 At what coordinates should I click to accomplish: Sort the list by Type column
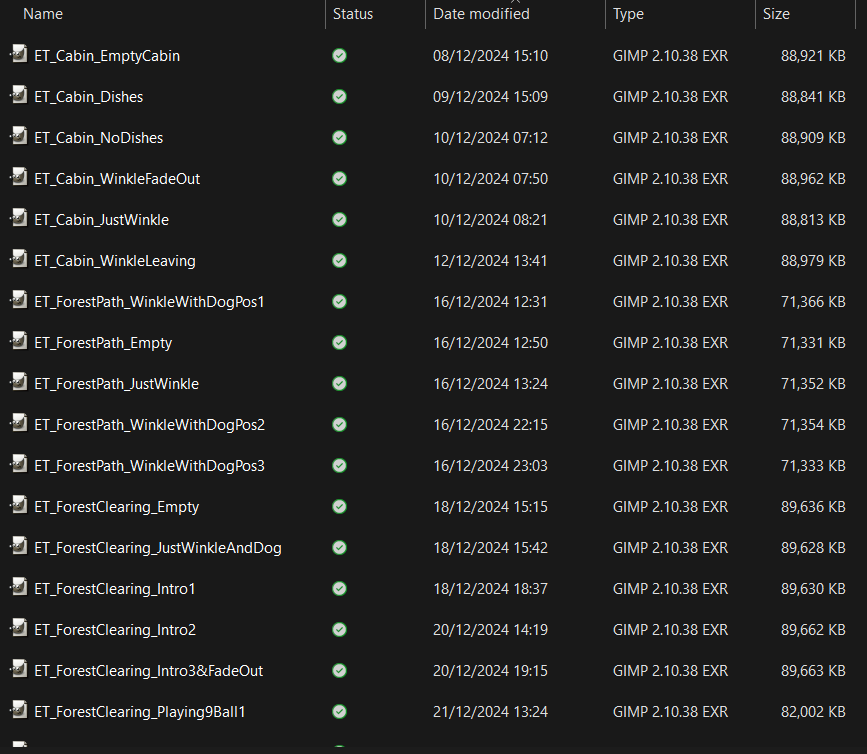[629, 14]
